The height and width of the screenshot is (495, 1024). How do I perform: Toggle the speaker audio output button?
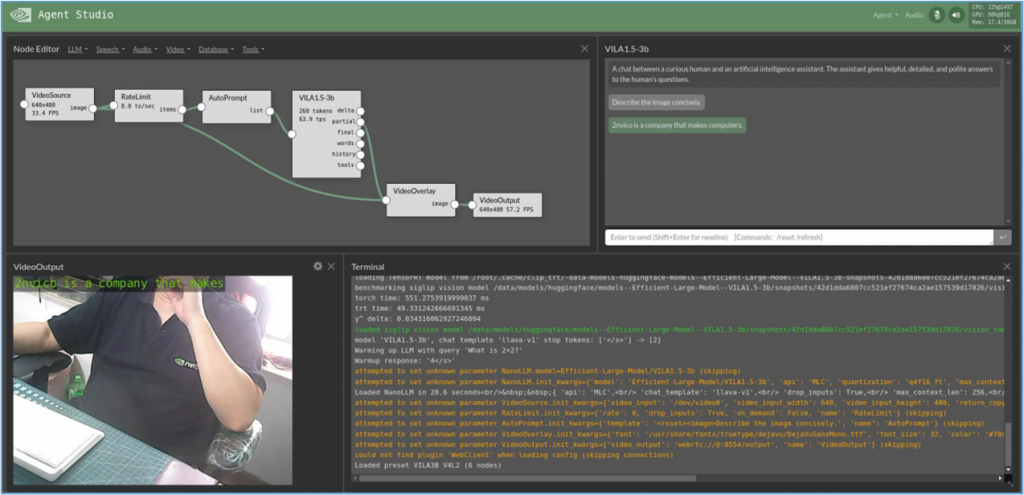[x=957, y=15]
